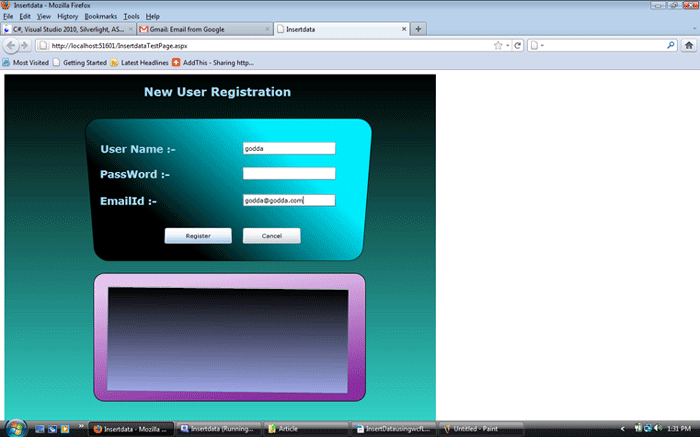Focus the EmailId text field
The width and height of the screenshot is (700, 437).
(289, 200)
